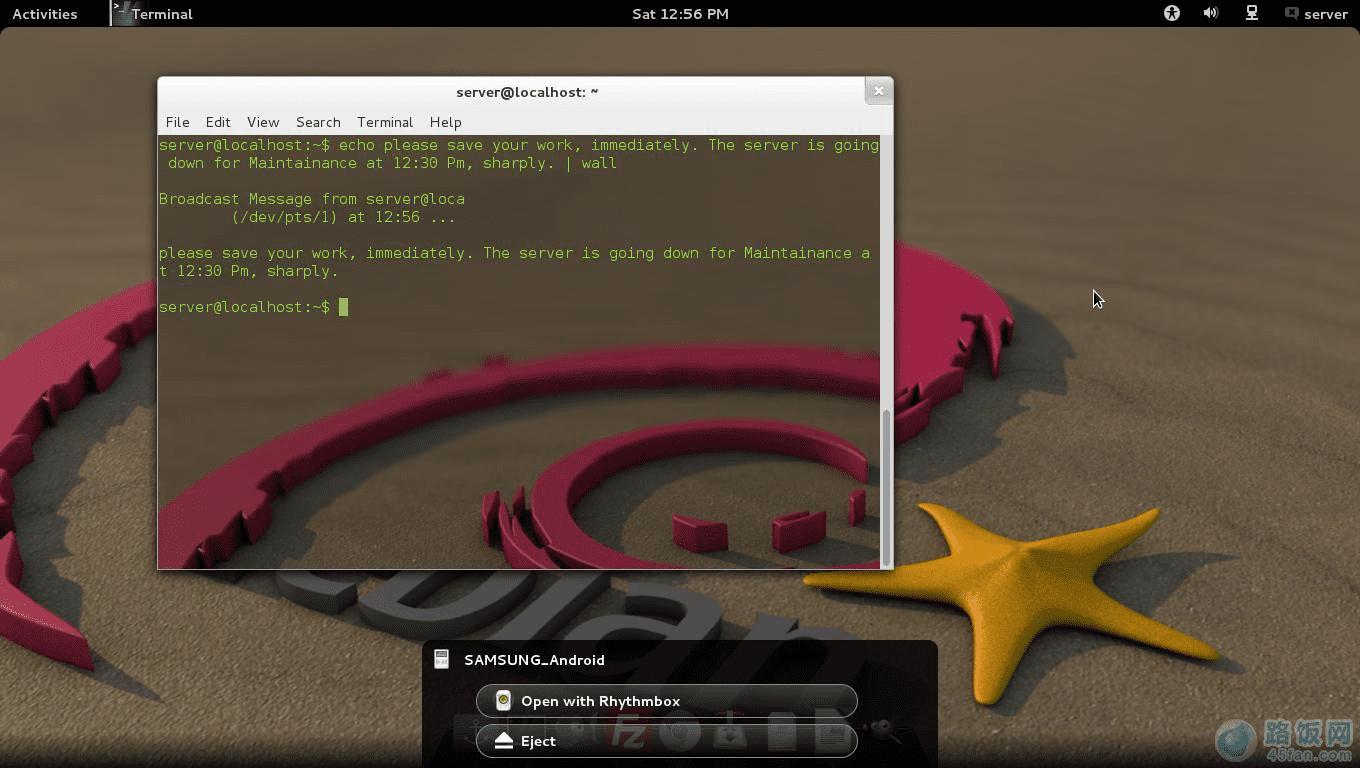1360x768 pixels.
Task: Open the clock calendar showing Sat 12:56 PM
Action: pyautogui.click(x=680, y=14)
